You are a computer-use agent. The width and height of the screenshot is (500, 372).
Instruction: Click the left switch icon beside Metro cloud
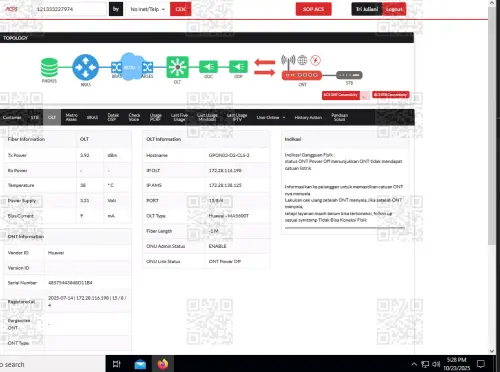[116, 68]
